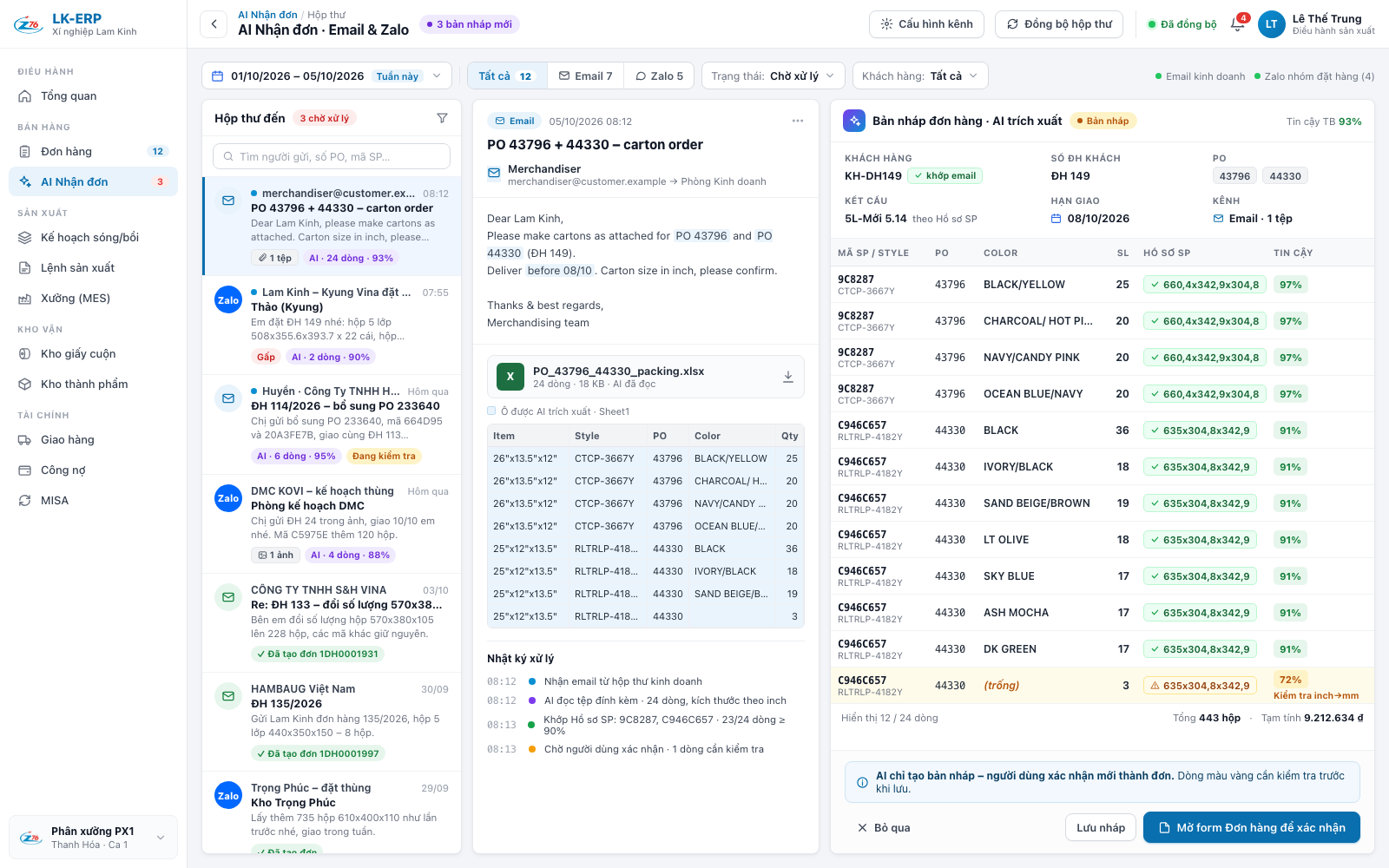Viewport: 1389px width, 868px height.
Task: Open the Khách hàng customer dropdown
Action: pos(920,76)
